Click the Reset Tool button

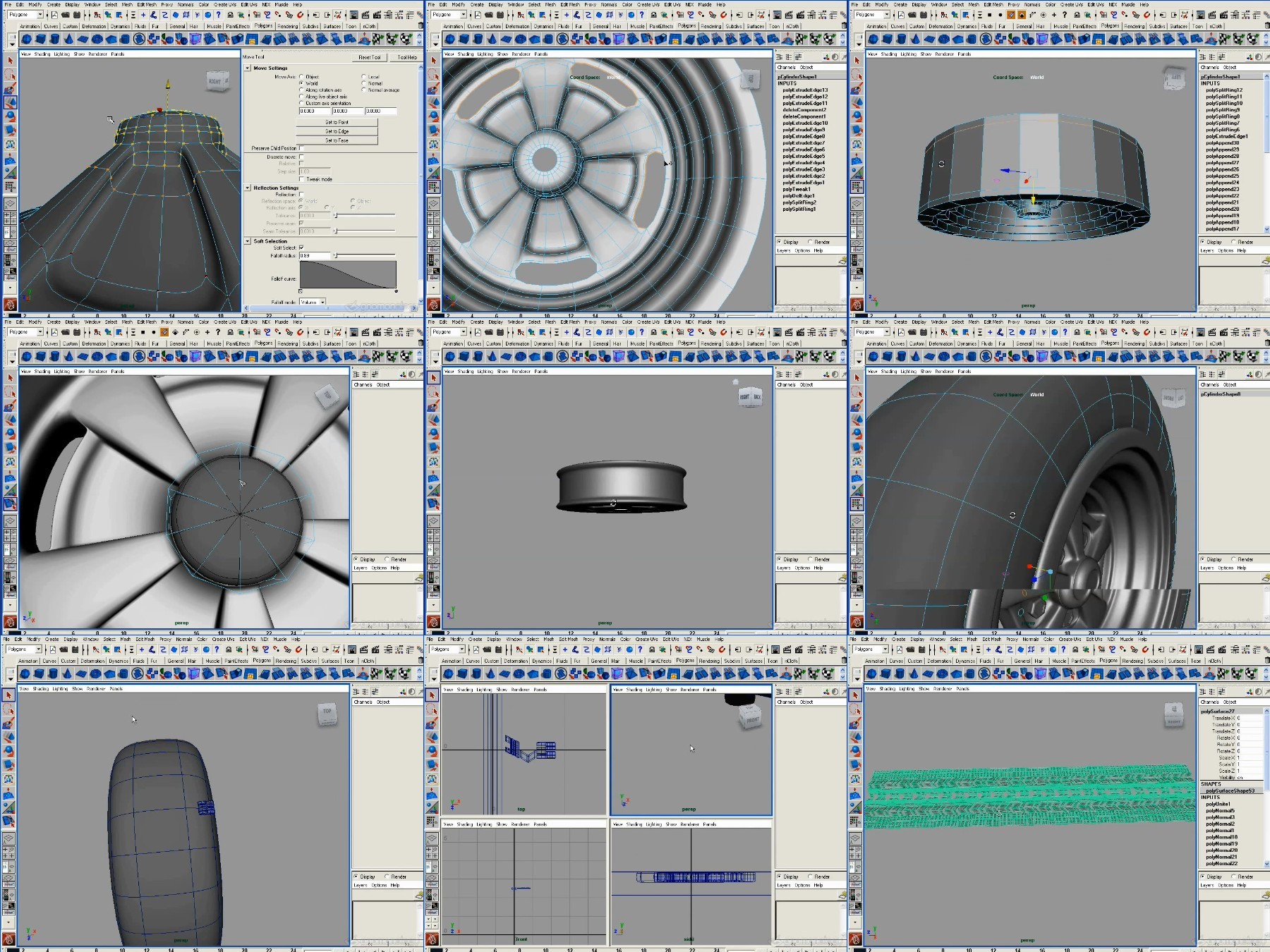[x=369, y=57]
